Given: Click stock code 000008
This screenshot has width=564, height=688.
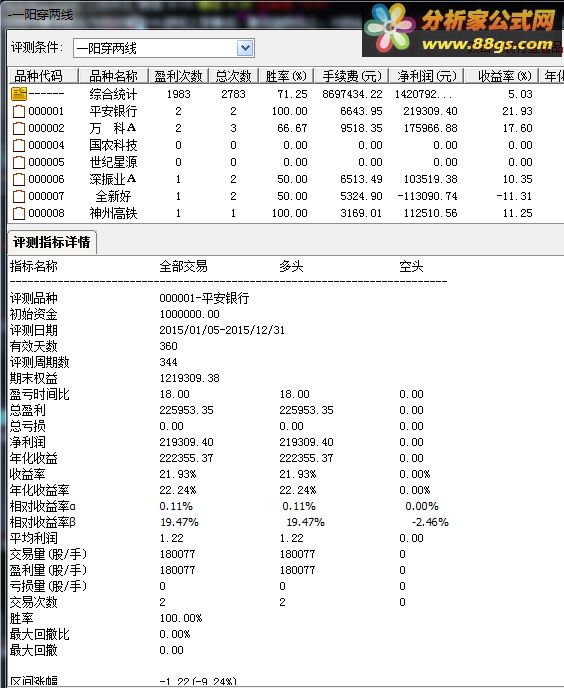Looking at the screenshot, I should [x=46, y=213].
